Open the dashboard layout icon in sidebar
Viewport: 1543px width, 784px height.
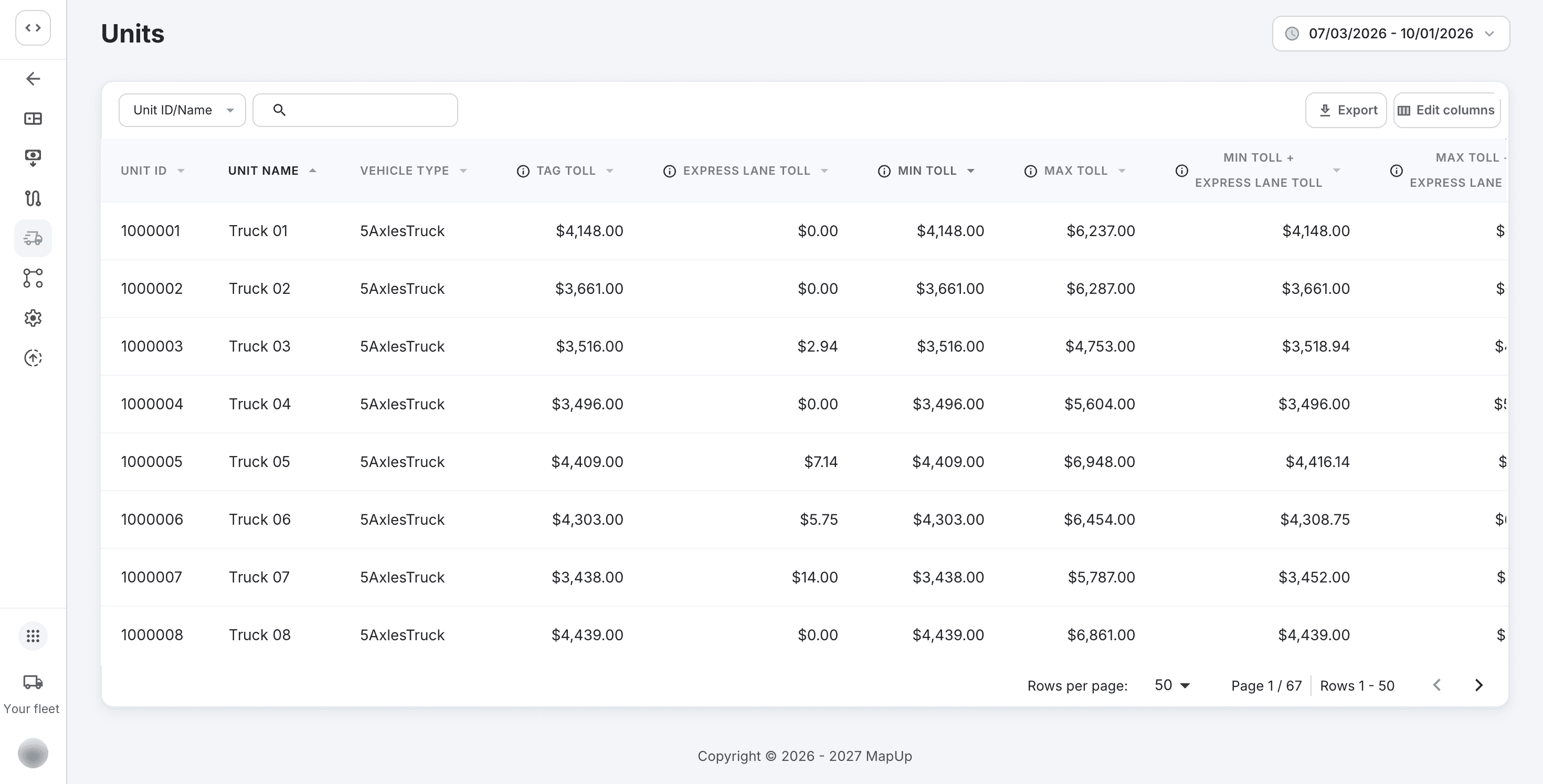(33, 119)
